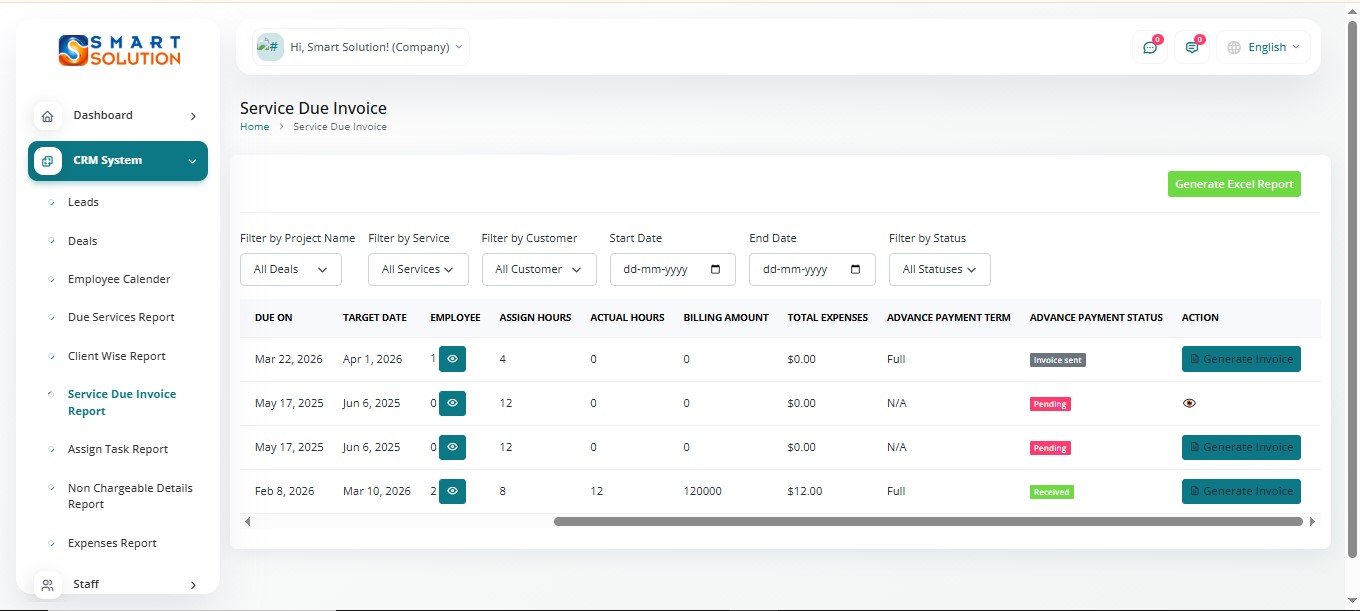The width and height of the screenshot is (1360, 611).
Task: Click the table's right scroll arrow
Action: (1312, 521)
